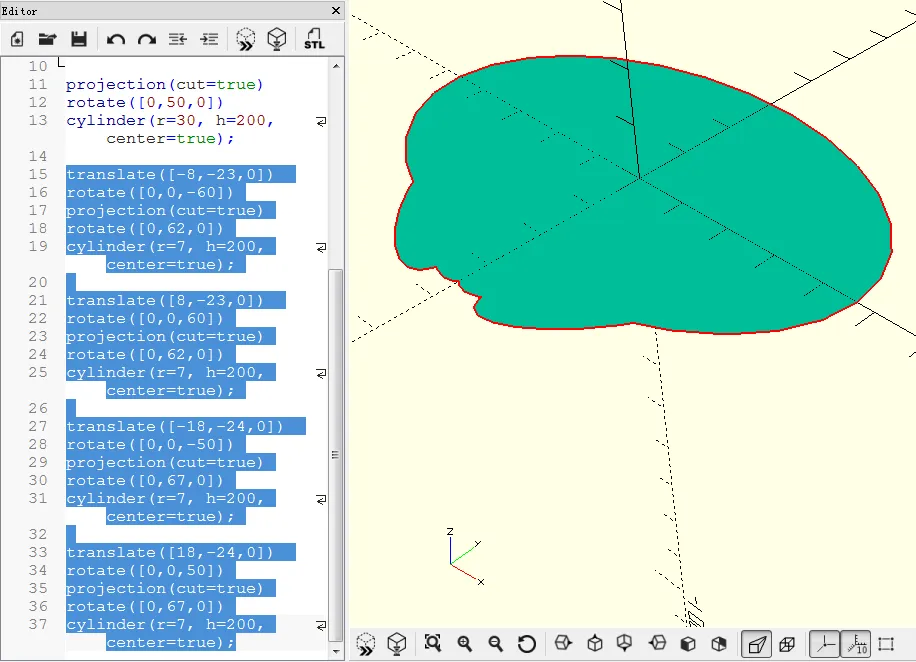Click 'rotate([0,0,-50])' on line 28
Image resolution: width=916 pixels, height=662 pixels.
150,445
